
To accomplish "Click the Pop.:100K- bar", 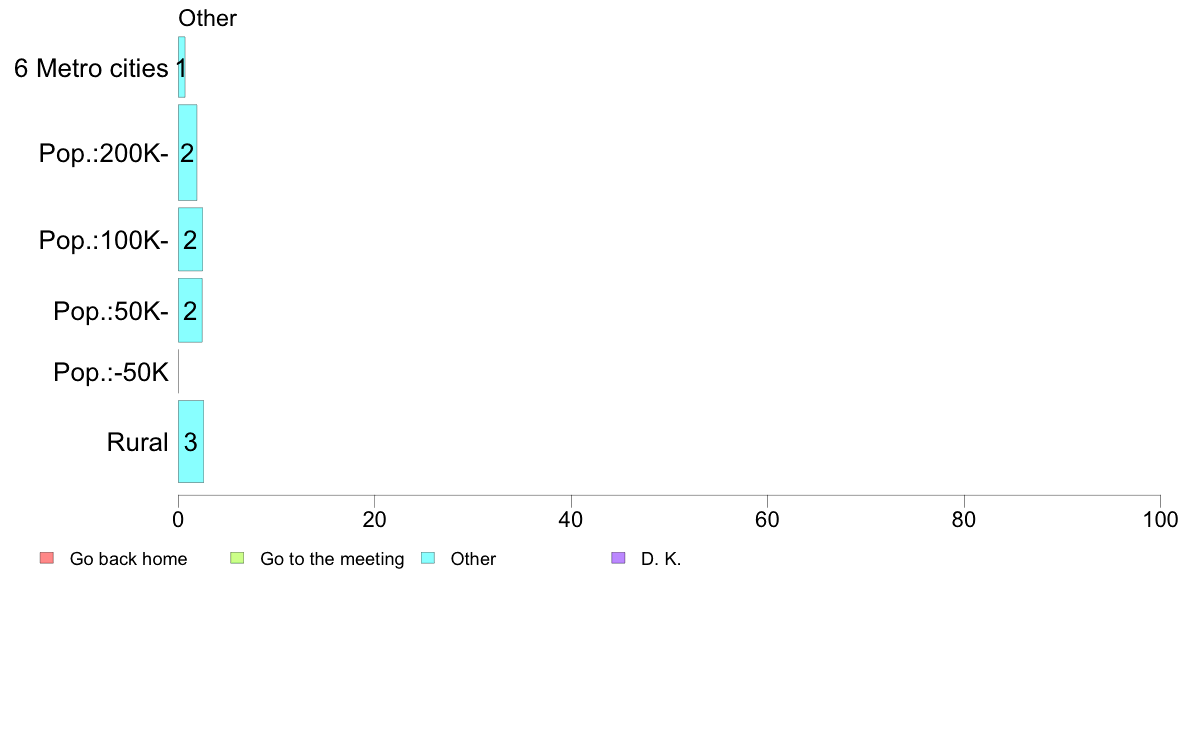I will click(x=190, y=240).
